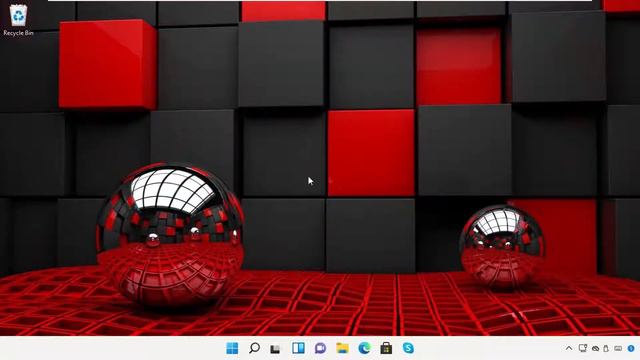
Task: Open Microsoft Store from the taskbar
Action: pos(386,348)
